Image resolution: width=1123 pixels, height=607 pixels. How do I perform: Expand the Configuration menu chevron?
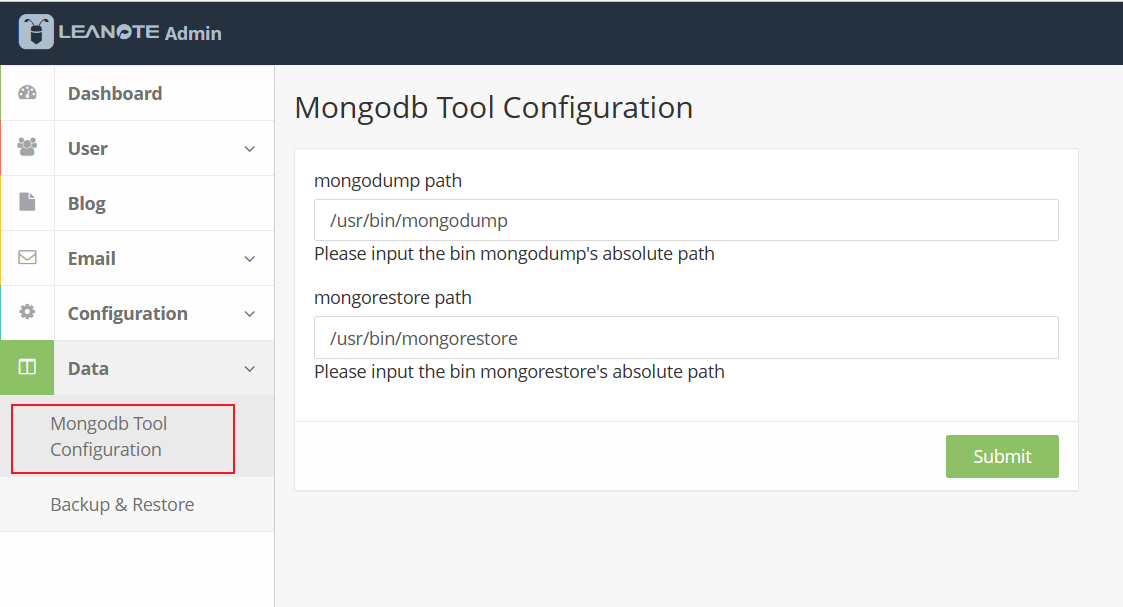coord(249,314)
